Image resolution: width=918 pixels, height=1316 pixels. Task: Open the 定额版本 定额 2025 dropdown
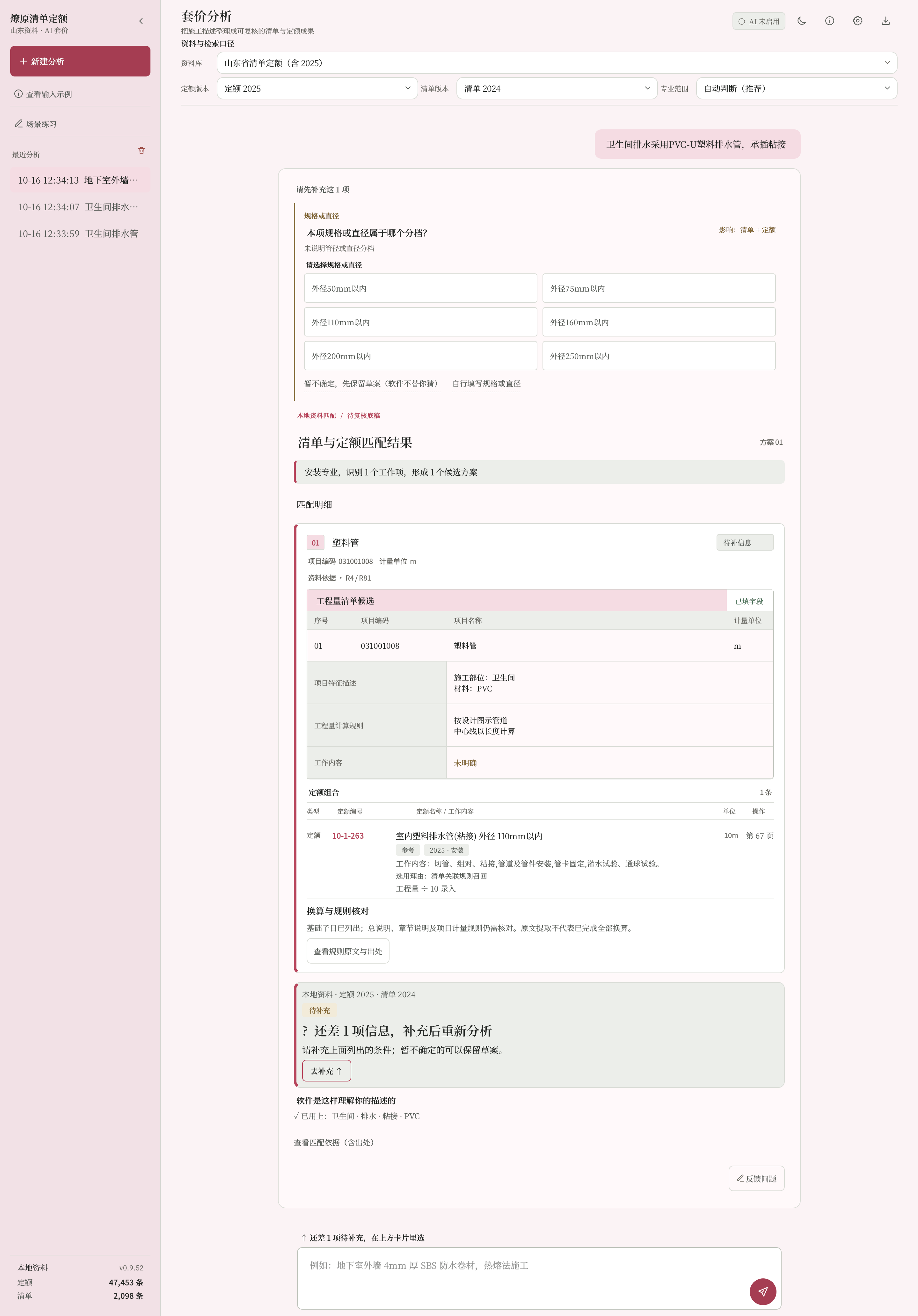[x=317, y=88]
